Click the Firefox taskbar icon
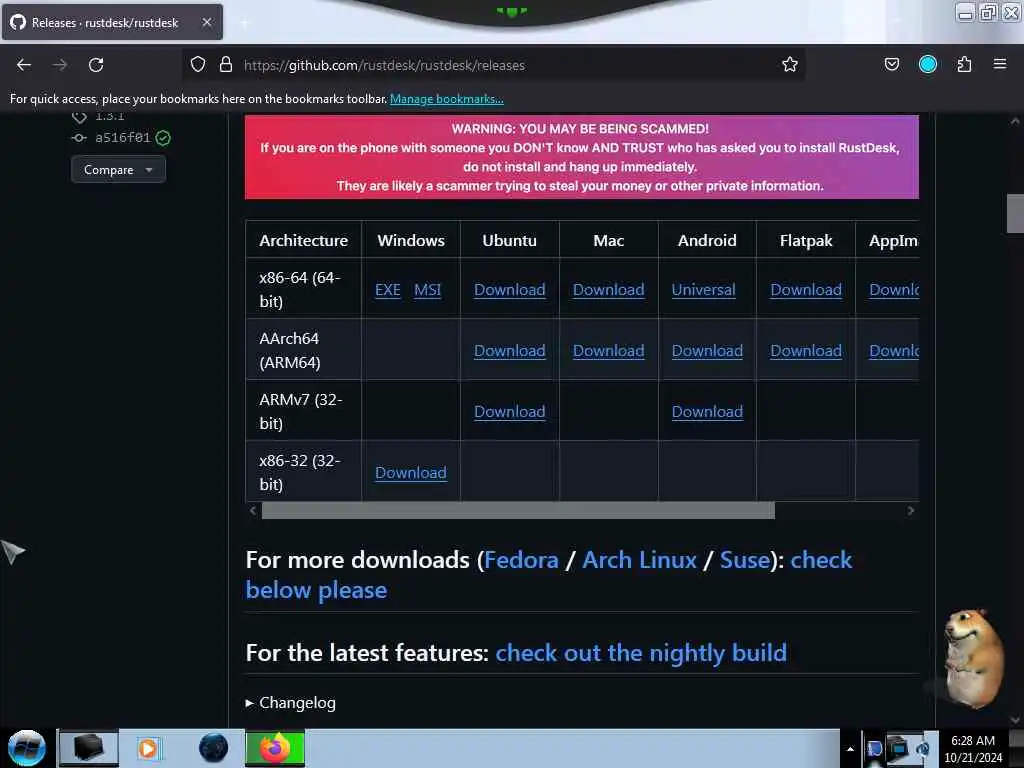 click(275, 748)
